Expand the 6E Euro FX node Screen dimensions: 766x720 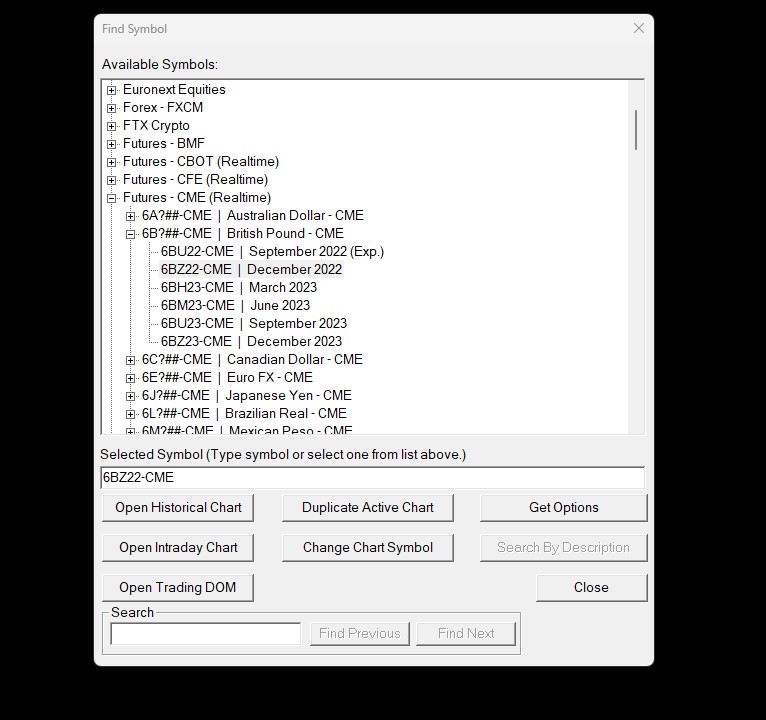pyautogui.click(x=130, y=379)
